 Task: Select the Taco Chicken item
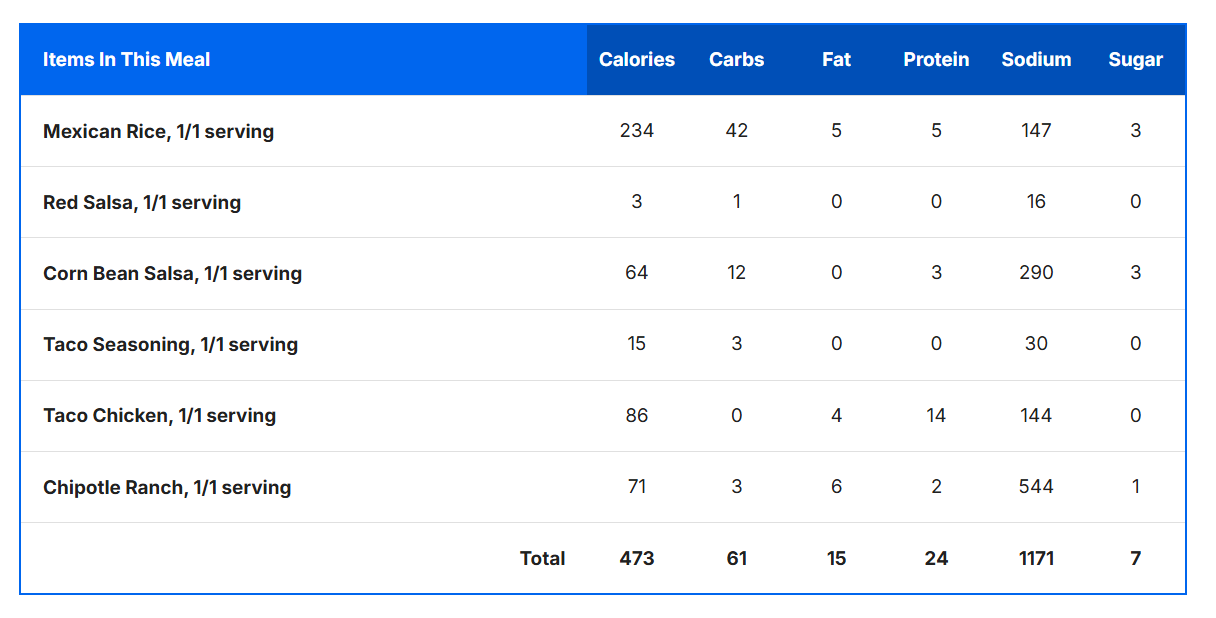pos(159,416)
